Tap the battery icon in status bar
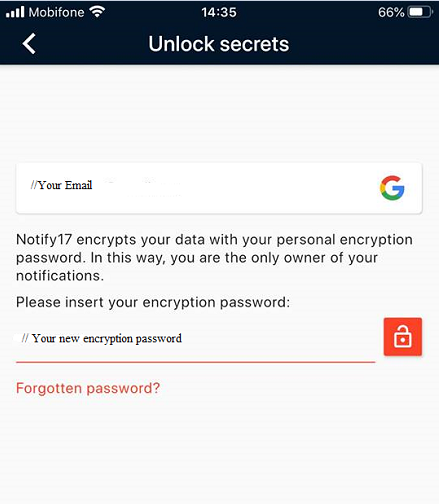The width and height of the screenshot is (439, 504). click(x=420, y=12)
